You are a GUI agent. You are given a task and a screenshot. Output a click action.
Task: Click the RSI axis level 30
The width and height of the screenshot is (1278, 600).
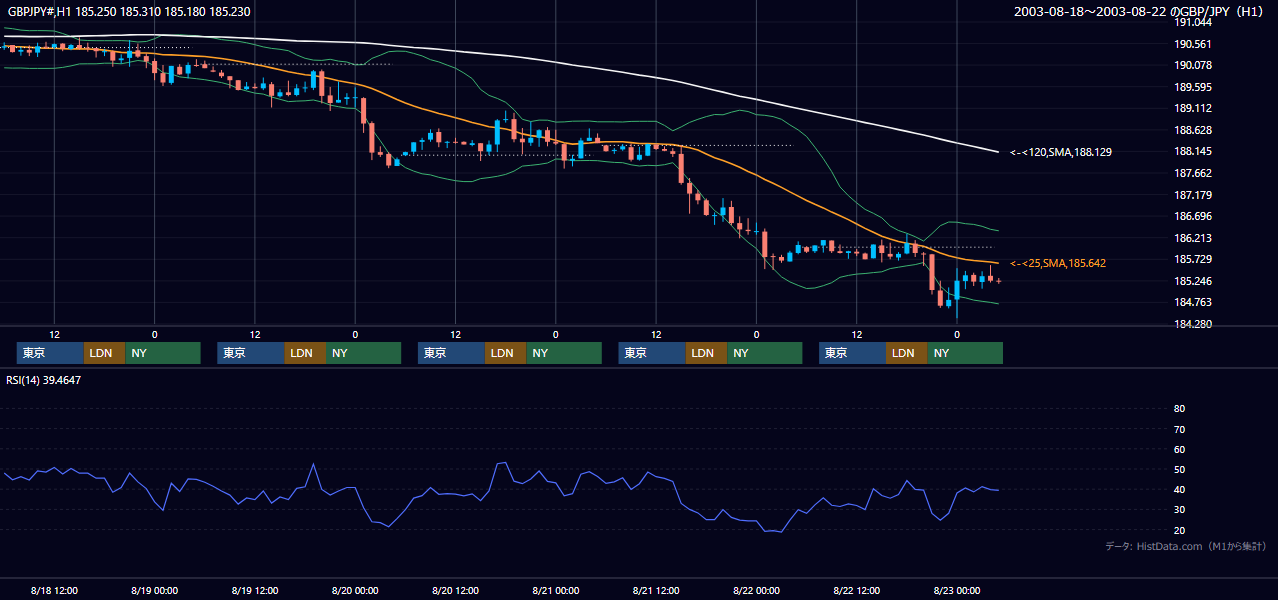pos(1179,510)
